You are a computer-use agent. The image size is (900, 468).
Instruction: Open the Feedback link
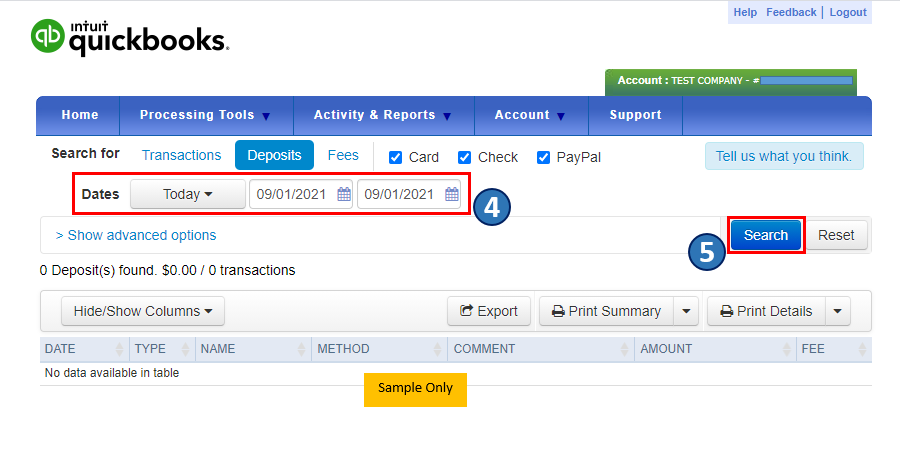click(791, 12)
